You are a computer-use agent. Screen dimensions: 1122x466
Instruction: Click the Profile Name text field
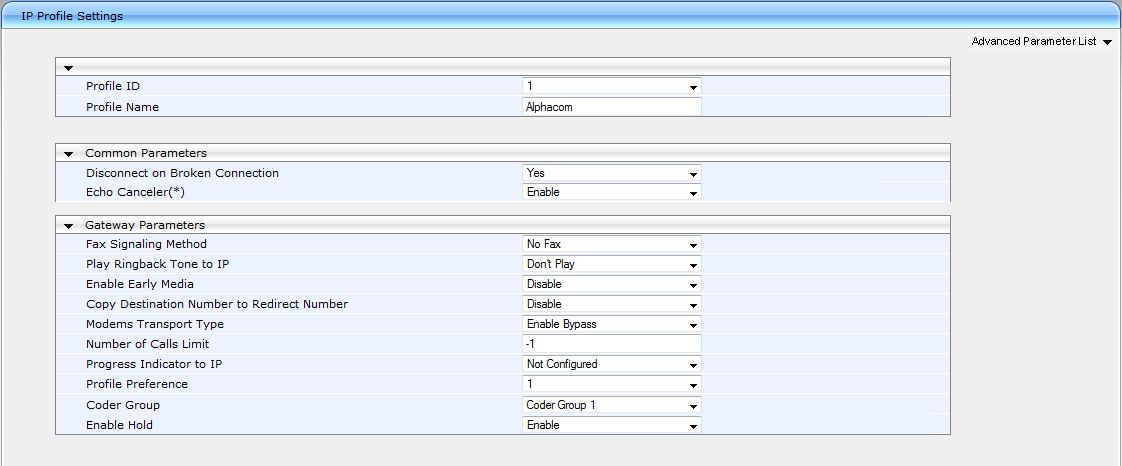[611, 107]
